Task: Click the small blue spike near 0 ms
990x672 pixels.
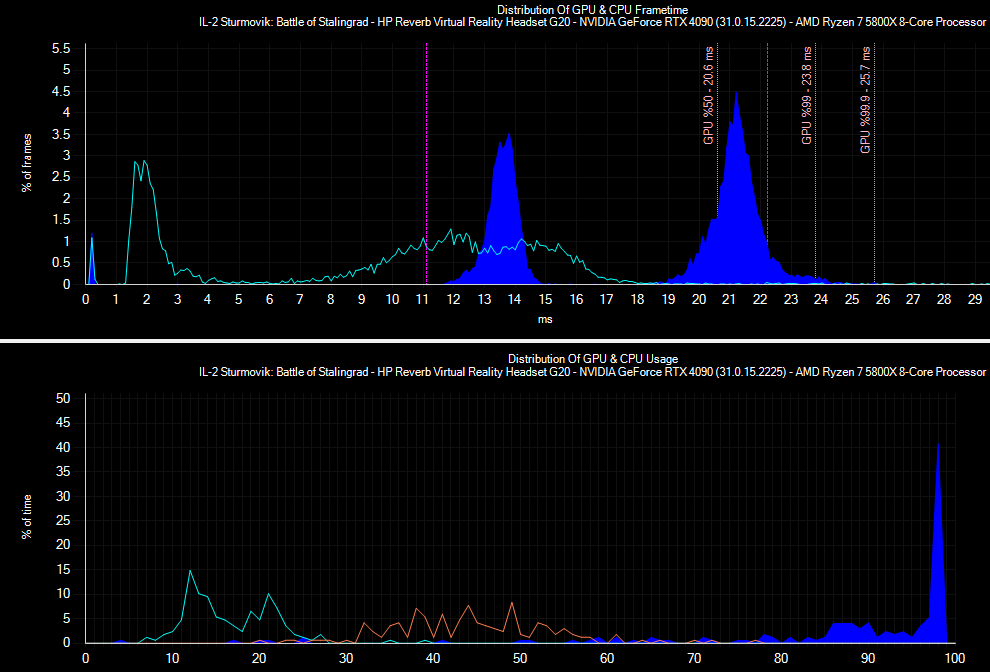Action: point(92,265)
